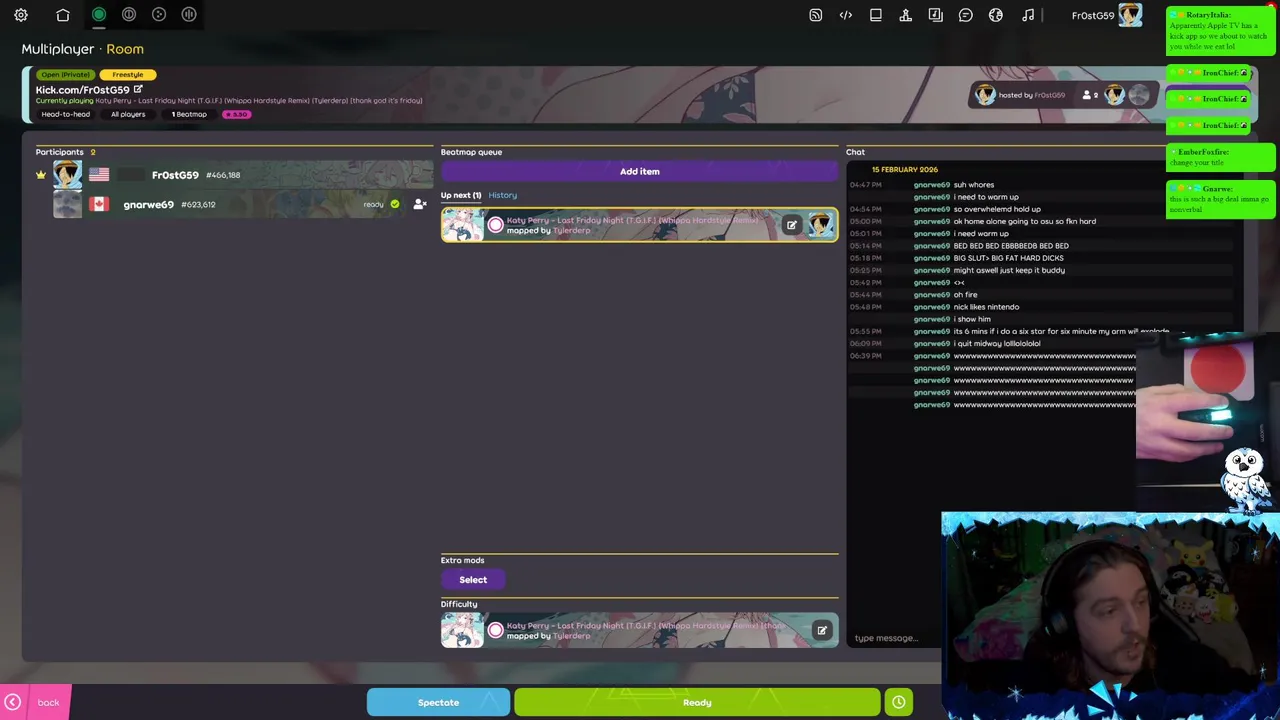This screenshot has height=720, width=1280.
Task: Edit the Difficulty panel beatmap selection
Action: pos(821,631)
